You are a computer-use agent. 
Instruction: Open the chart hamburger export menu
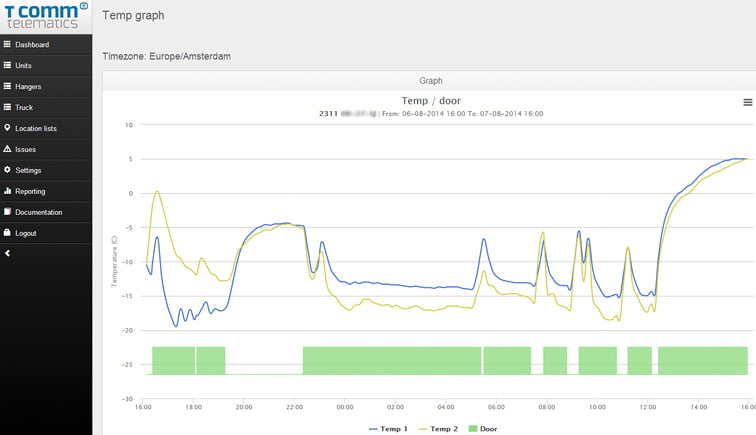747,102
